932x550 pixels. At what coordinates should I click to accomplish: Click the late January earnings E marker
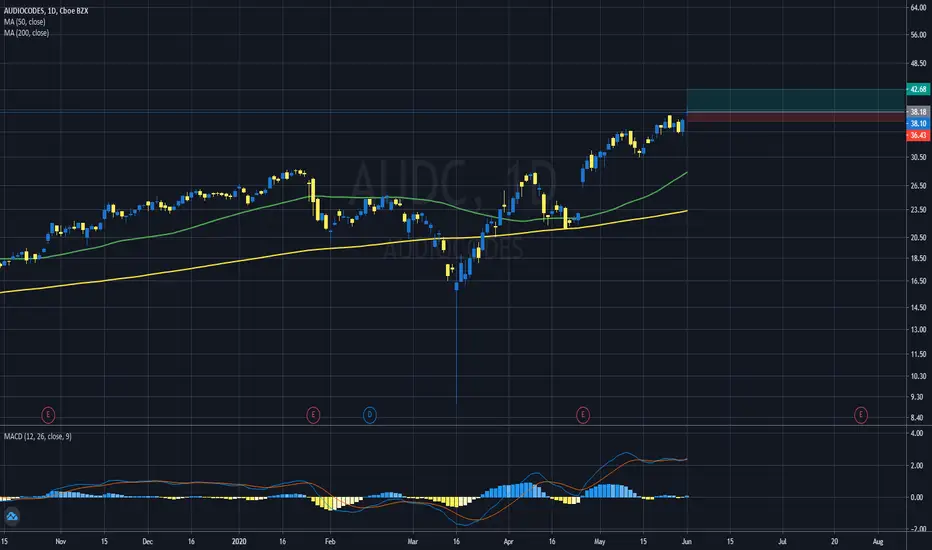[x=313, y=414]
